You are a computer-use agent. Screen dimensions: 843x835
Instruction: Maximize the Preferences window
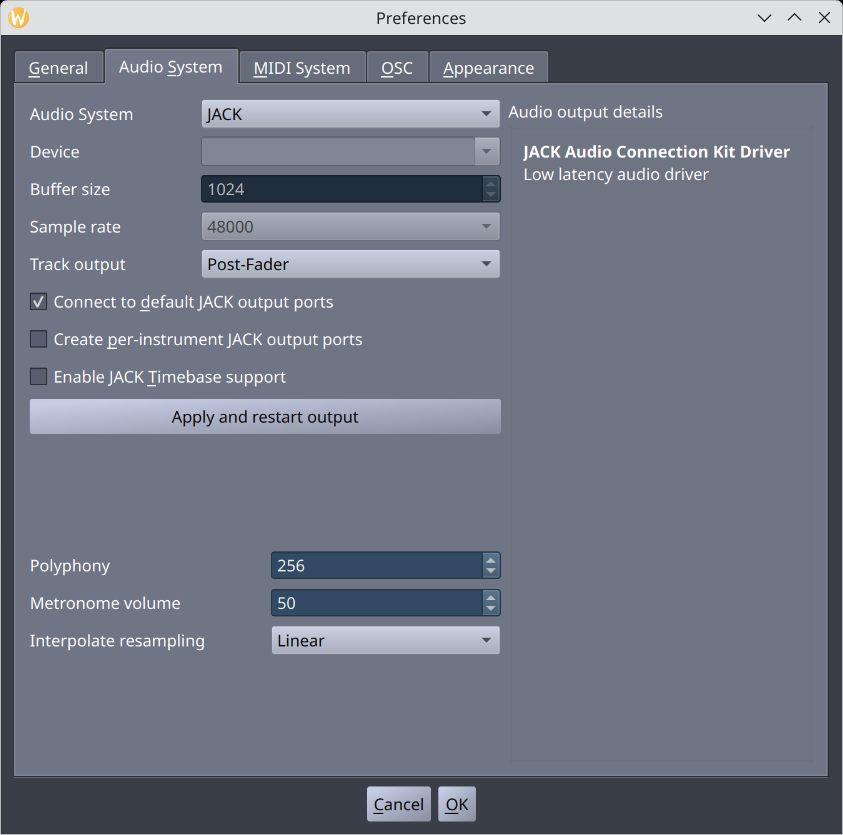tap(794, 18)
